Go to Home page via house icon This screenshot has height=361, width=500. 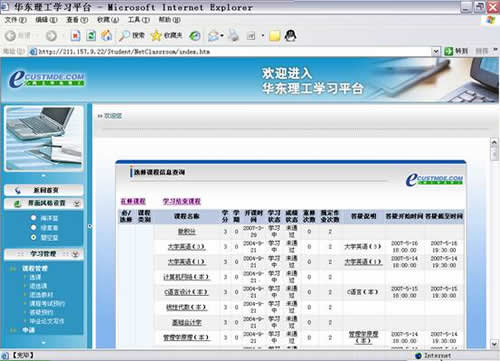[106, 35]
